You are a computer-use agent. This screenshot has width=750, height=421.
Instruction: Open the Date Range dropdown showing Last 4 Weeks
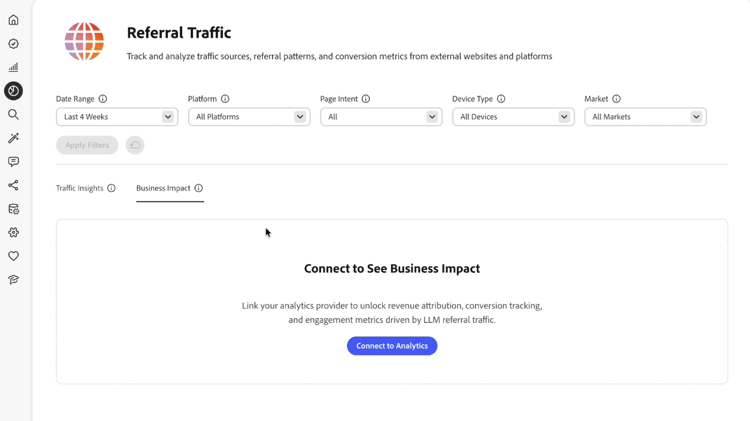pos(117,117)
